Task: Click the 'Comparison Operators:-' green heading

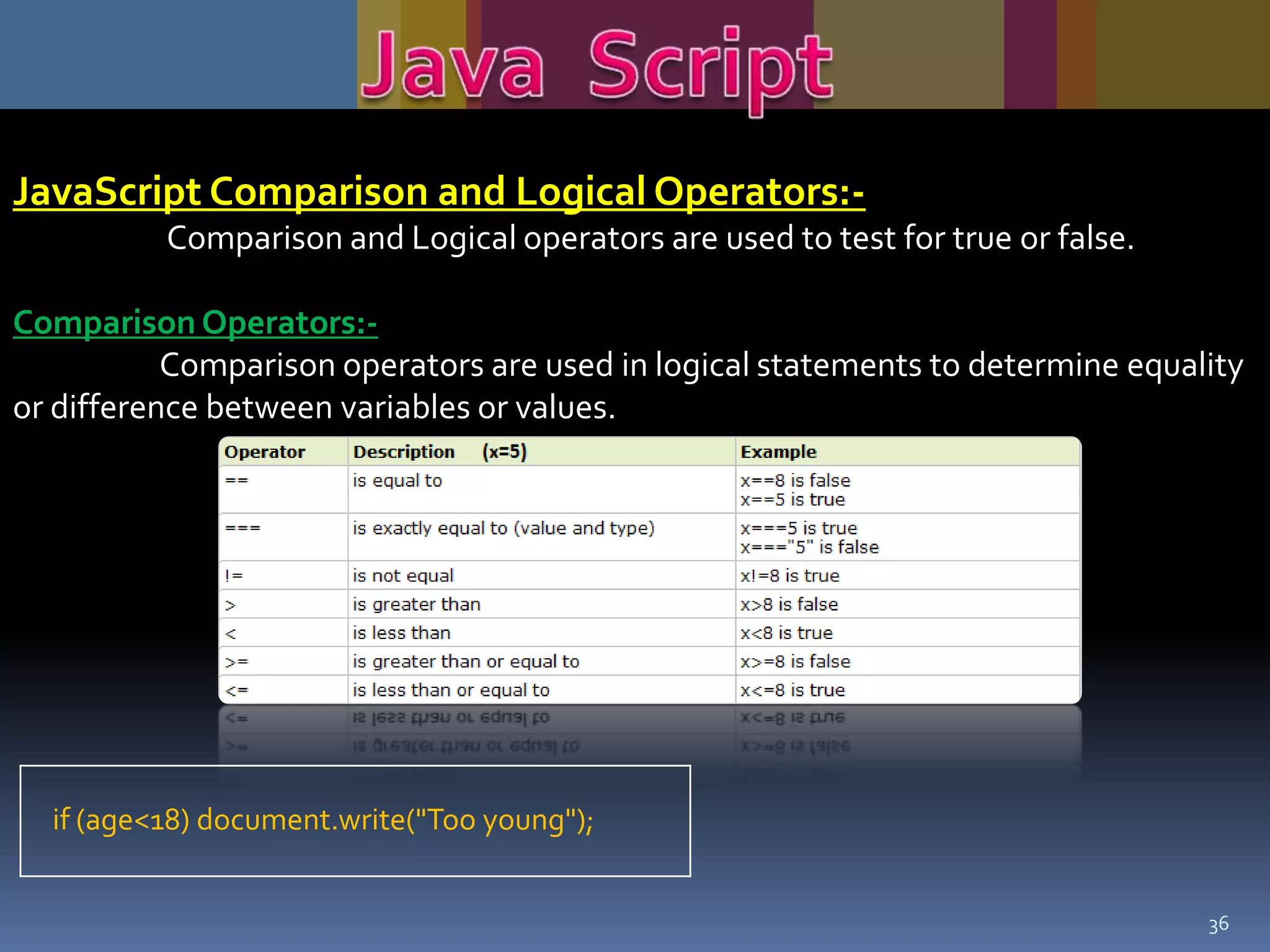Action: (195, 323)
